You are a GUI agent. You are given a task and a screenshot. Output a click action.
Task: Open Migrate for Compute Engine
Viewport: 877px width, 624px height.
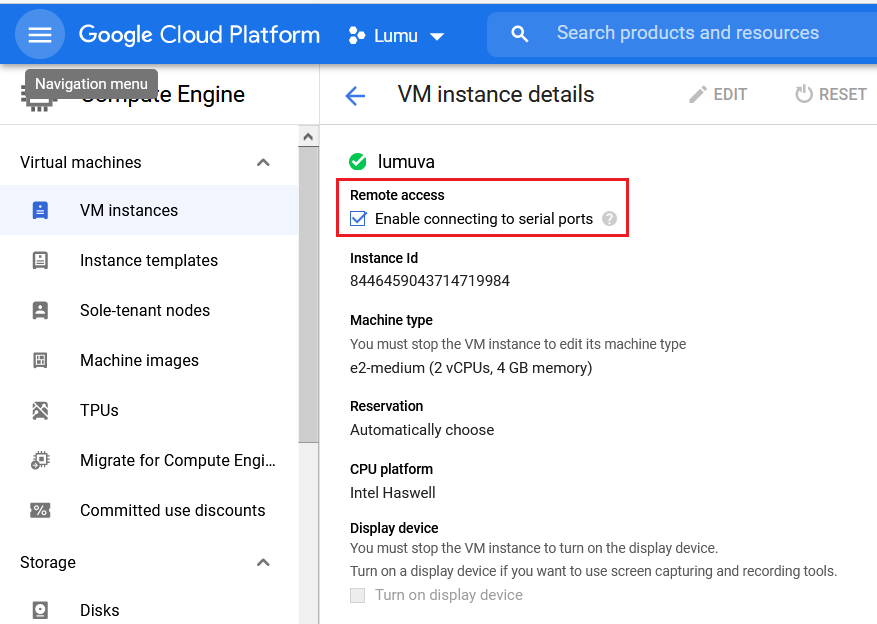(x=40, y=460)
